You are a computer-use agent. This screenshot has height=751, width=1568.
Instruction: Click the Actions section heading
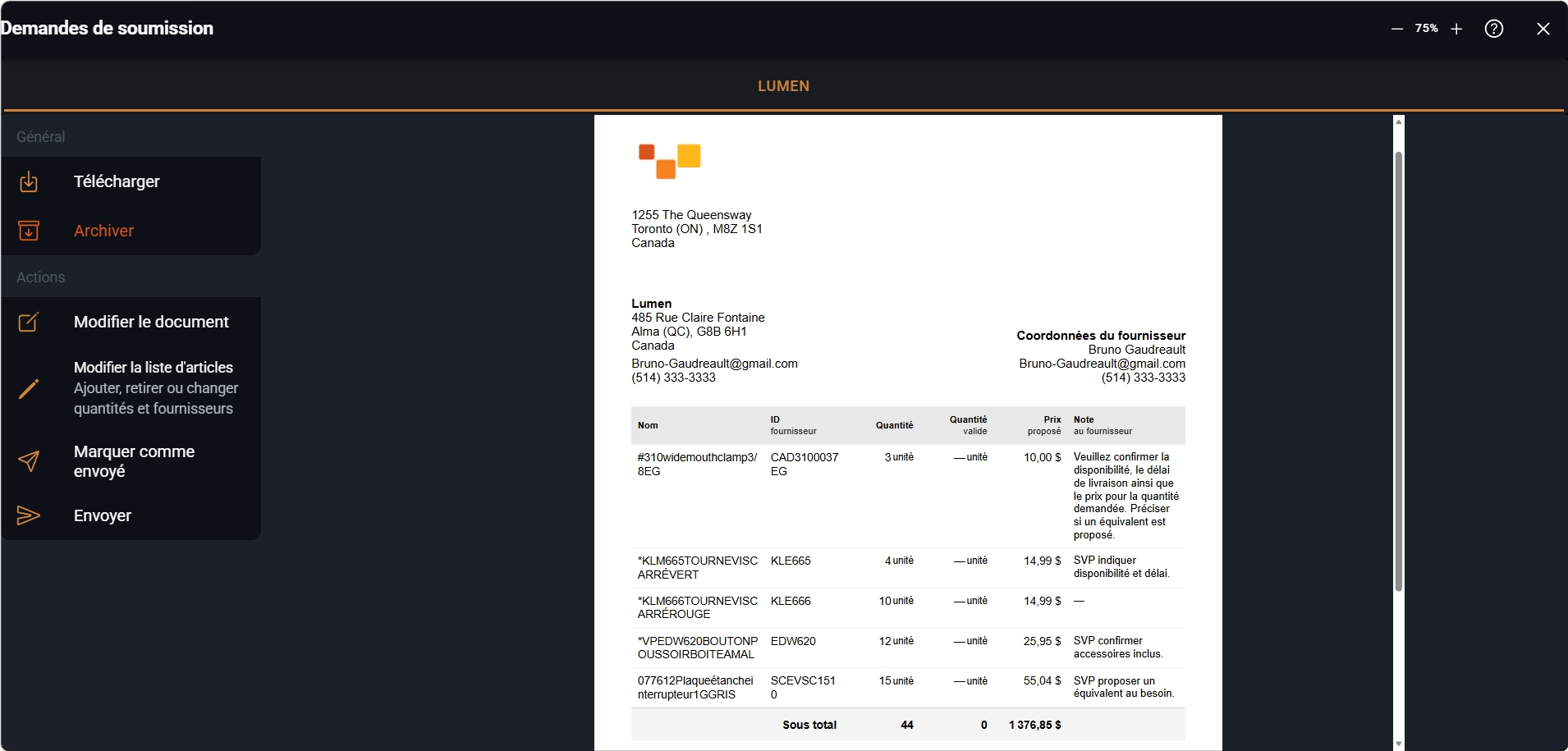(40, 277)
